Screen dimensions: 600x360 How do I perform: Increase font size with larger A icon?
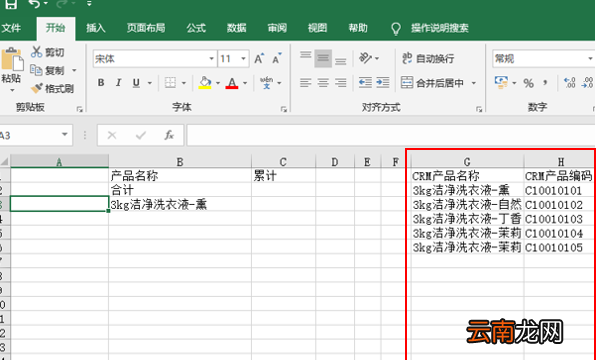259,59
